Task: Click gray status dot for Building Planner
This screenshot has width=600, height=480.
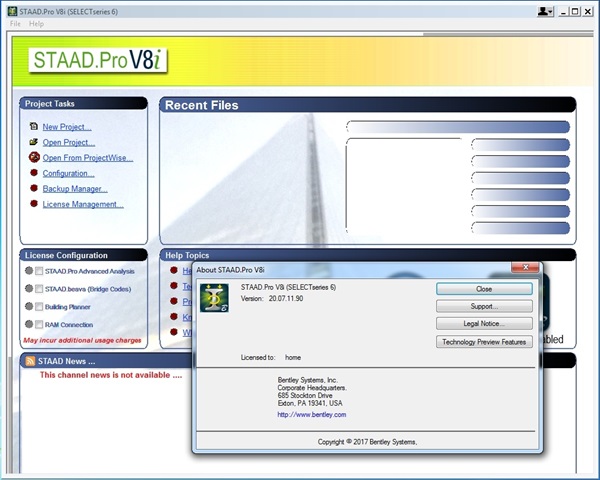Action: [29, 306]
